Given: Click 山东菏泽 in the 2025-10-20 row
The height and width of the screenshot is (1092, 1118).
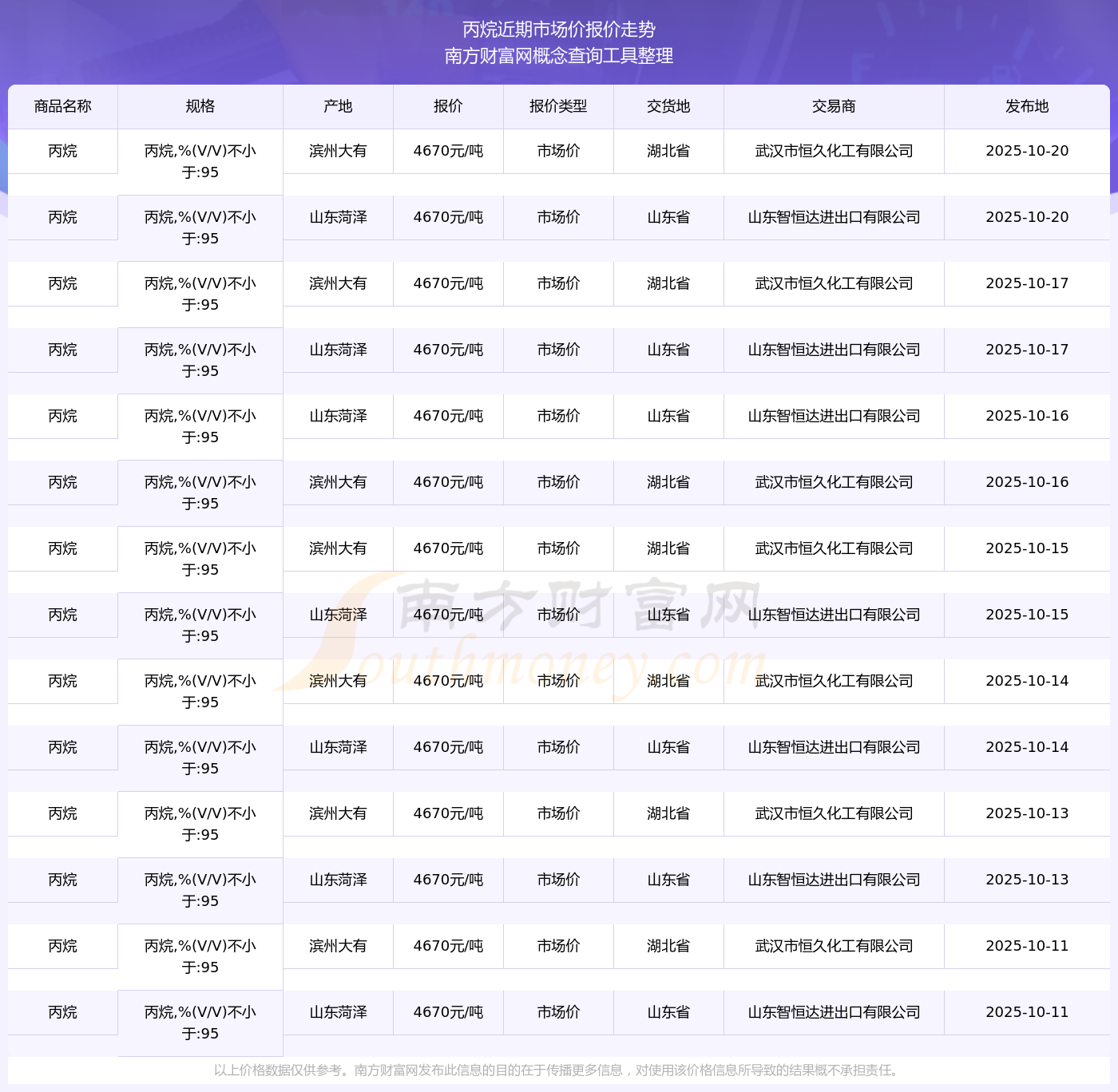Looking at the screenshot, I should [338, 217].
